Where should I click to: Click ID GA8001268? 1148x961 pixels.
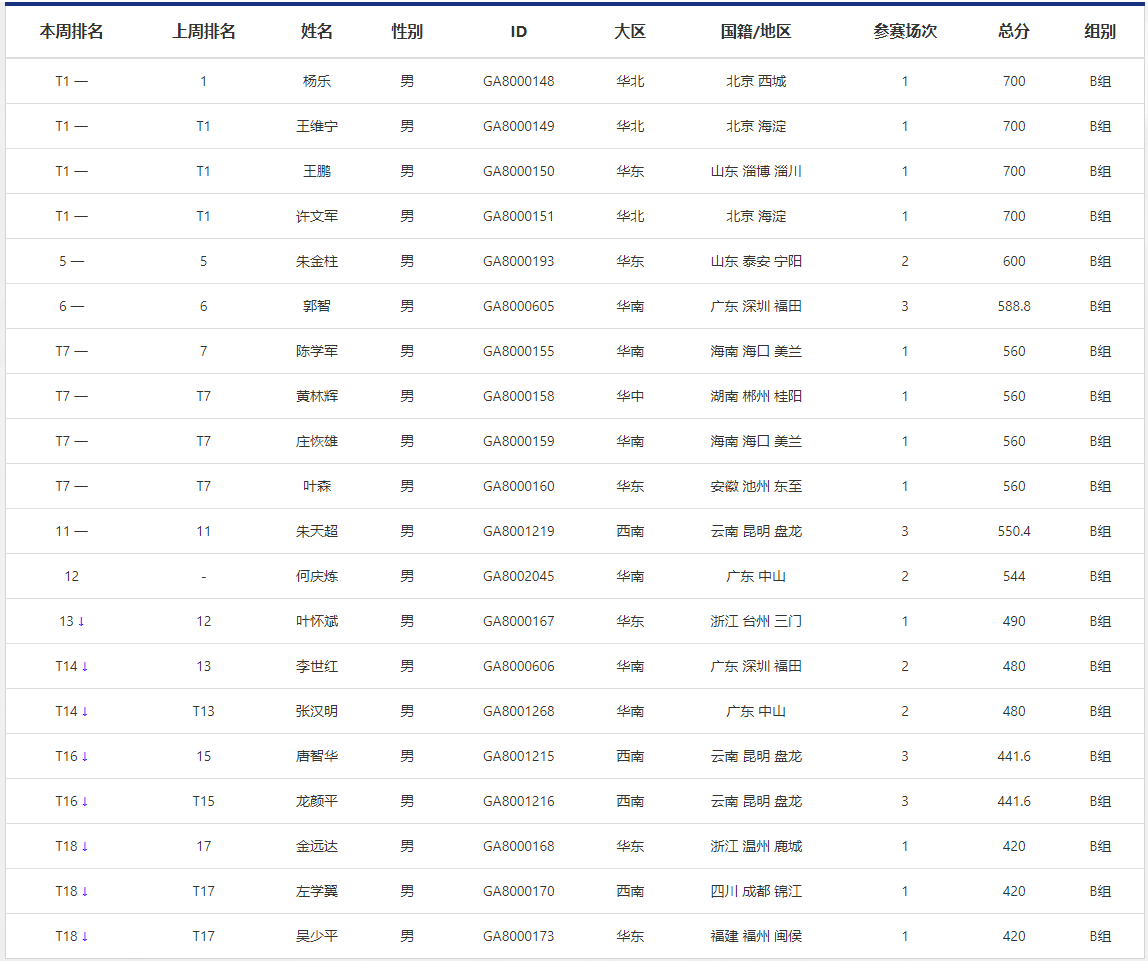click(518, 711)
